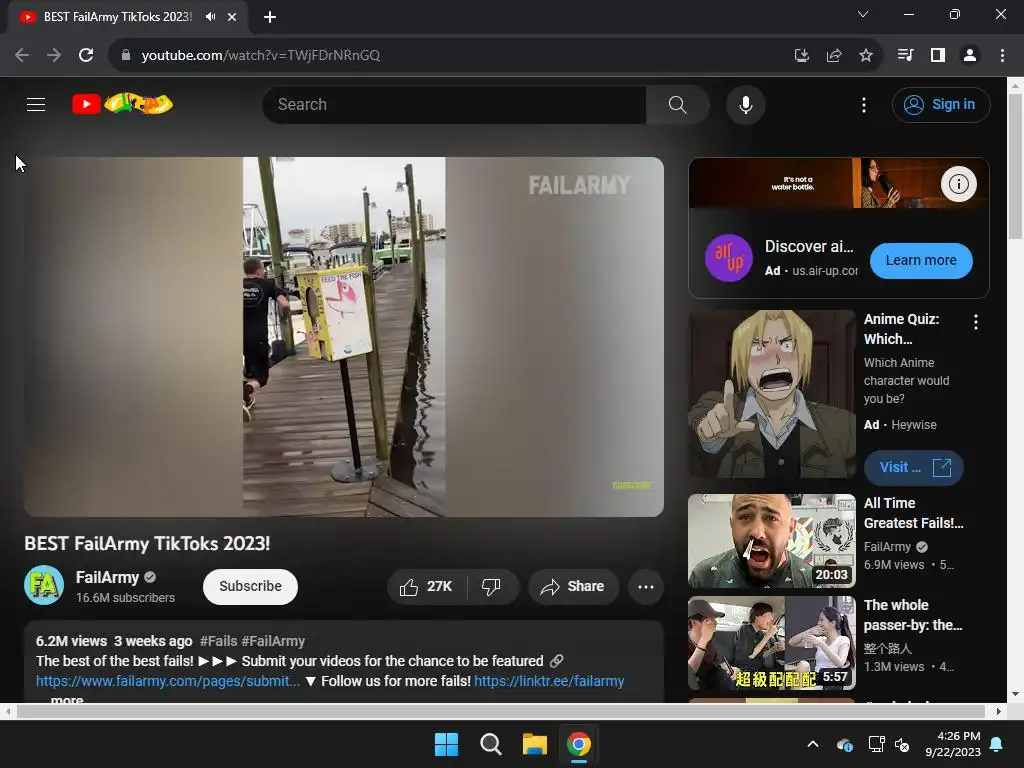Open YouTube settings three-dot menu
Viewport: 1024px width, 768px height.
click(x=863, y=104)
